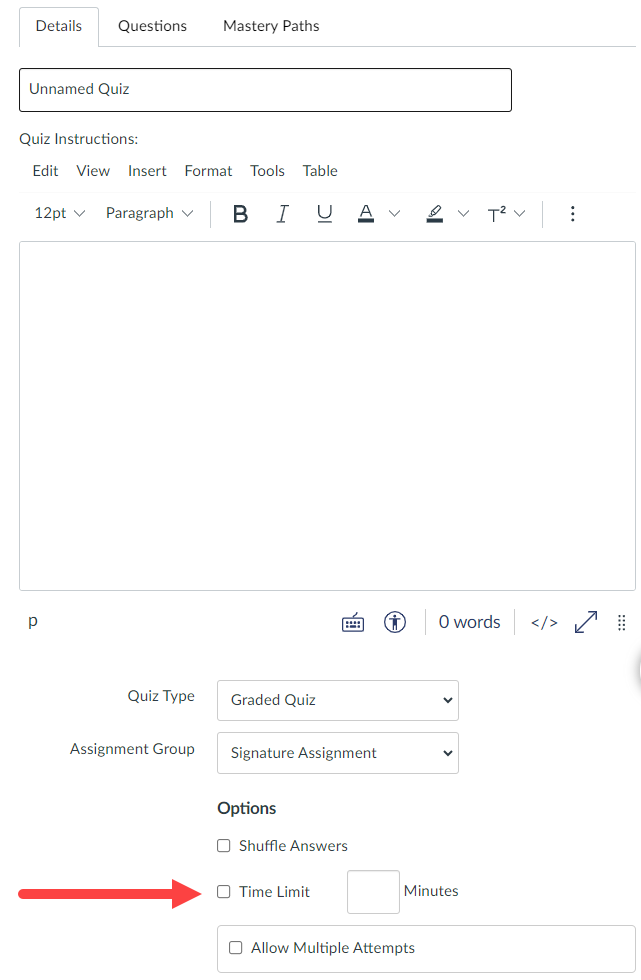The width and height of the screenshot is (641, 980).
Task: Expand highlight color options arrow
Action: click(x=463, y=214)
